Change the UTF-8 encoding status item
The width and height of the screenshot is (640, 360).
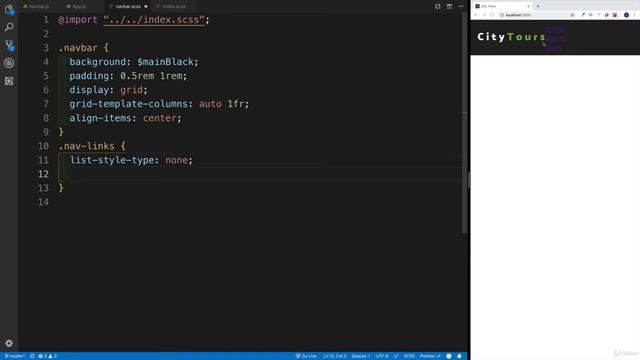tap(382, 356)
